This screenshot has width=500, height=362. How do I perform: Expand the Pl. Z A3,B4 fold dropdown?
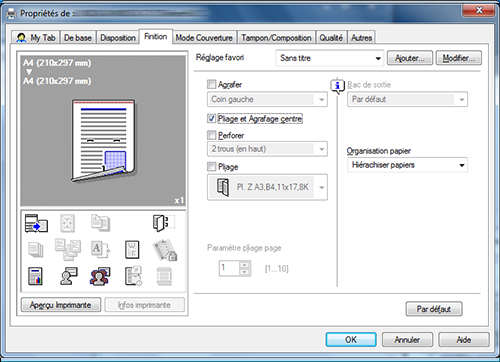[267, 187]
